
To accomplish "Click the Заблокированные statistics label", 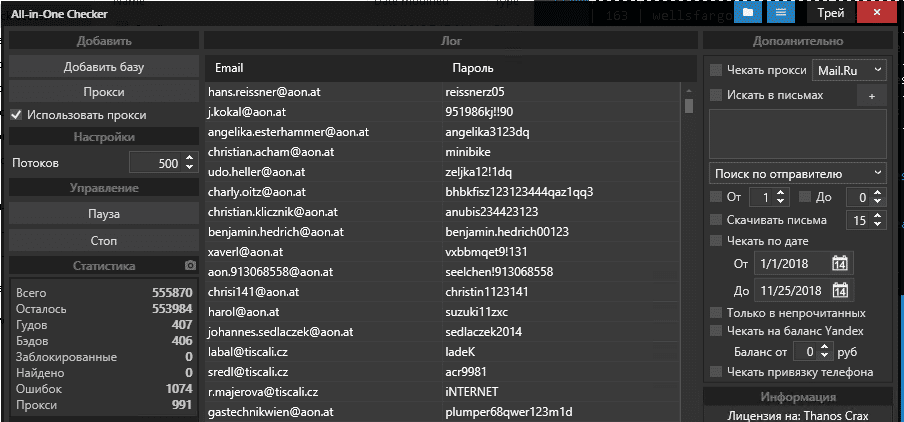I will (x=66, y=357).
